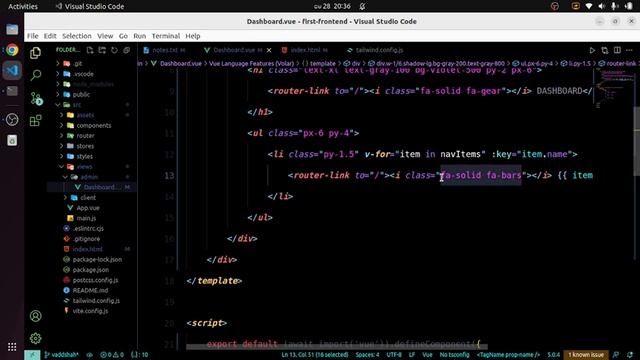The width and height of the screenshot is (640, 360).
Task: Close the Dashboard.vue tab
Action: 269,50
